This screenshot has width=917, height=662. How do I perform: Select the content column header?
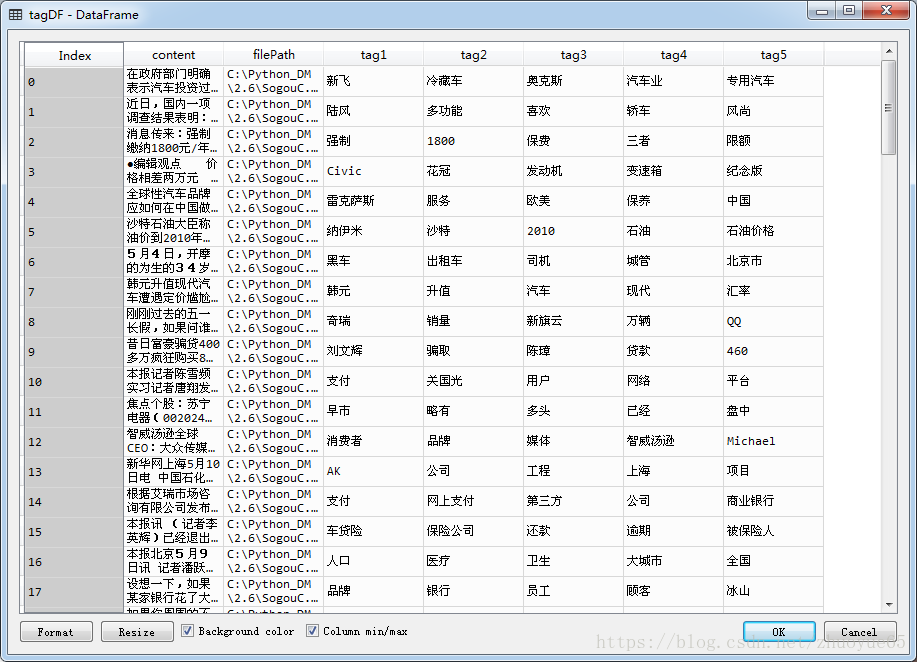pos(174,55)
